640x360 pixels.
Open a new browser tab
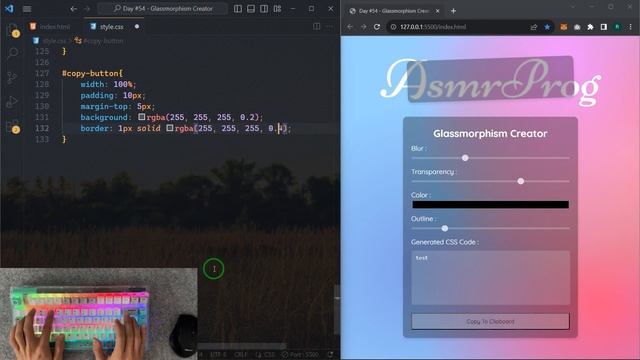click(453, 11)
